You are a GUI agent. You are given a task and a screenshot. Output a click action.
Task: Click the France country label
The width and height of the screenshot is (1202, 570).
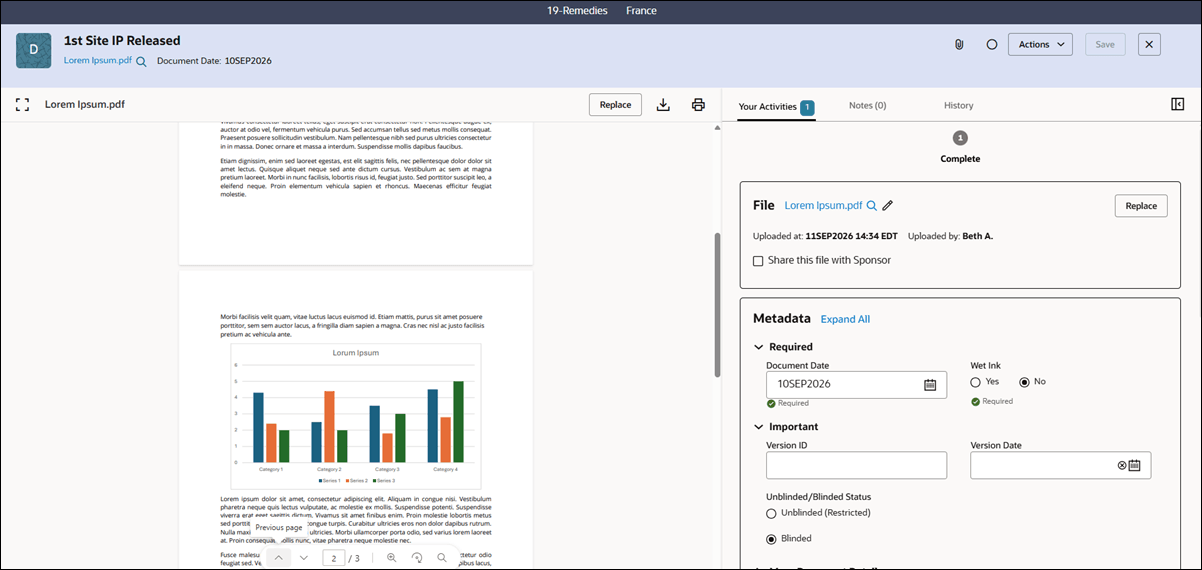click(x=641, y=10)
